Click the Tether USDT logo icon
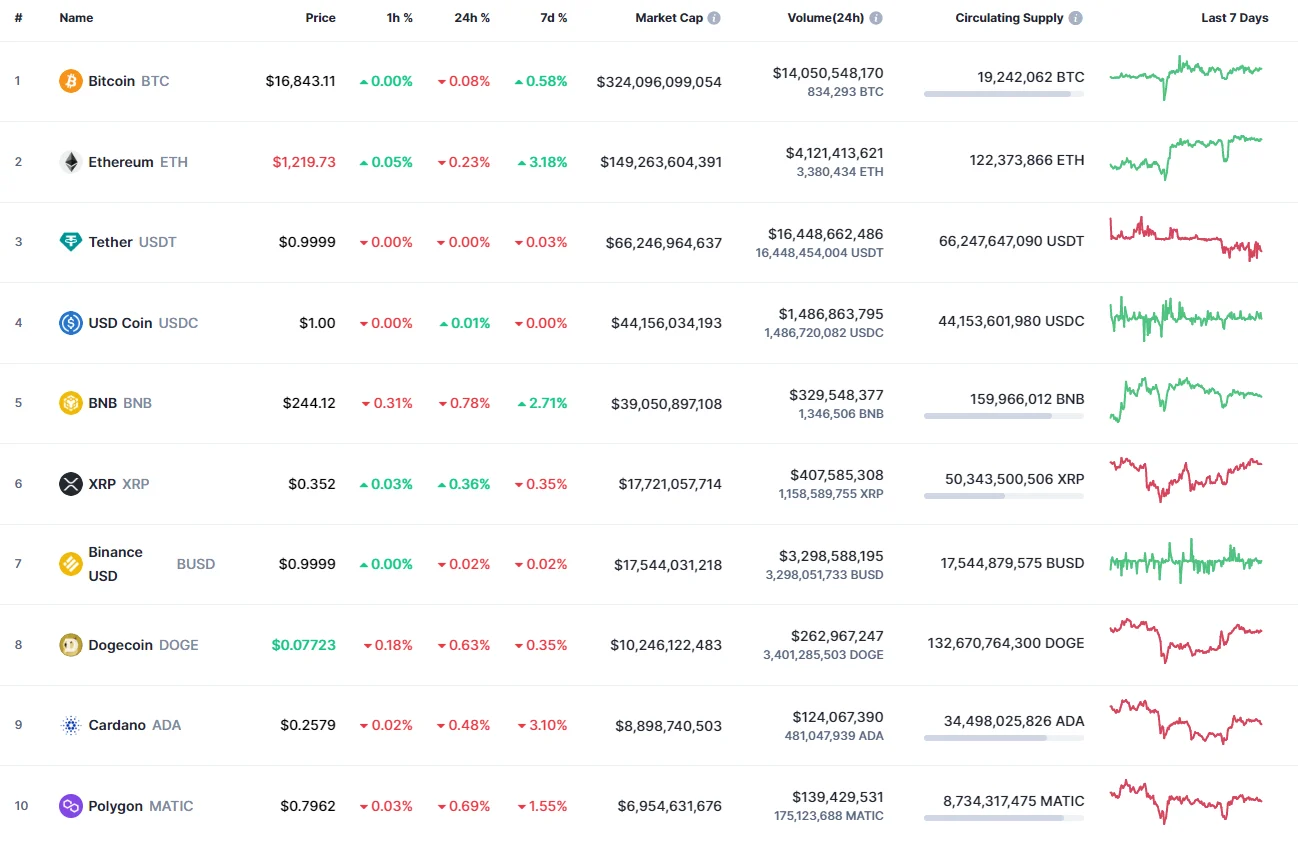1298x842 pixels. [70, 241]
